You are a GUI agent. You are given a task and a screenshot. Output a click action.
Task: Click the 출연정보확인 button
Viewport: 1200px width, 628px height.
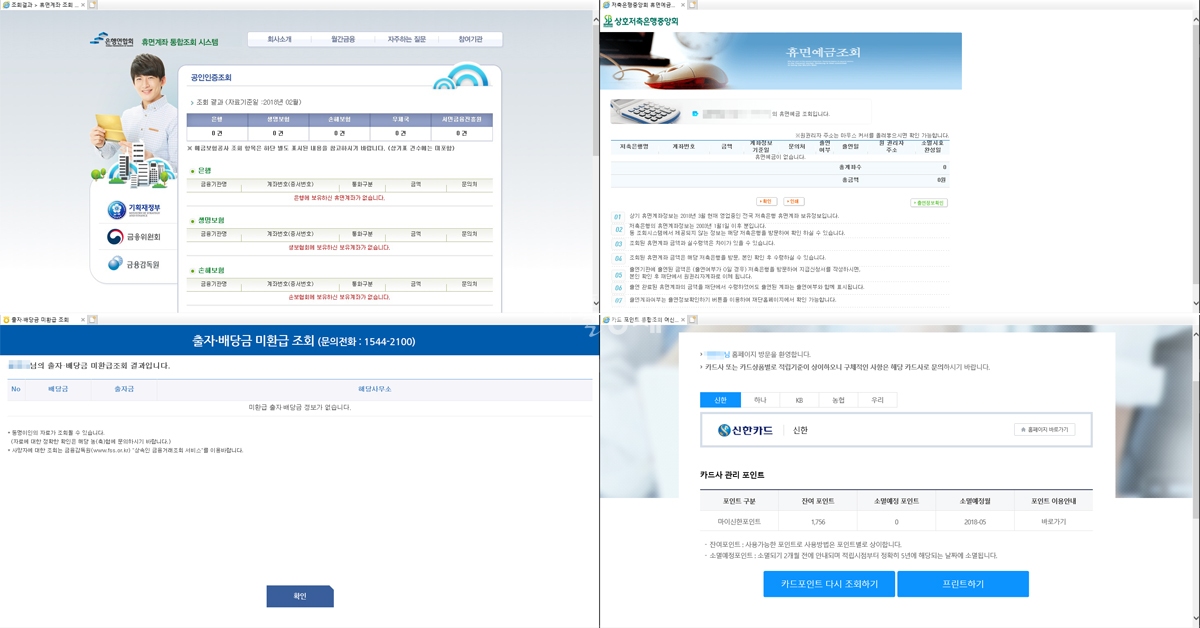tap(928, 202)
